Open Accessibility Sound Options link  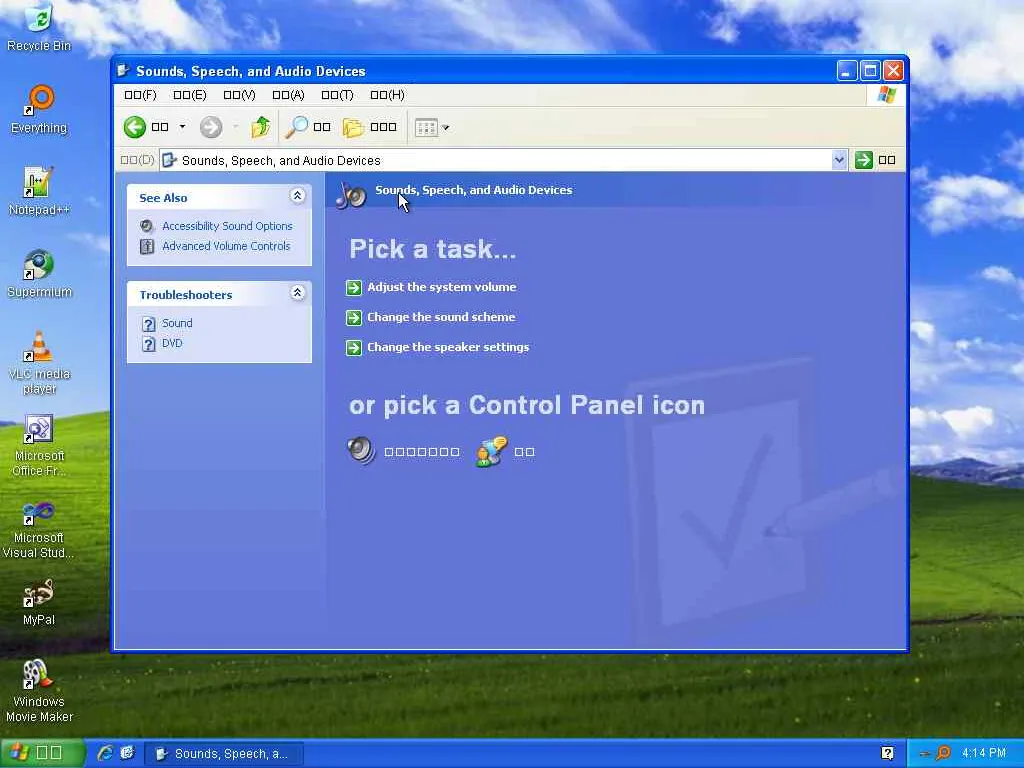(x=227, y=226)
